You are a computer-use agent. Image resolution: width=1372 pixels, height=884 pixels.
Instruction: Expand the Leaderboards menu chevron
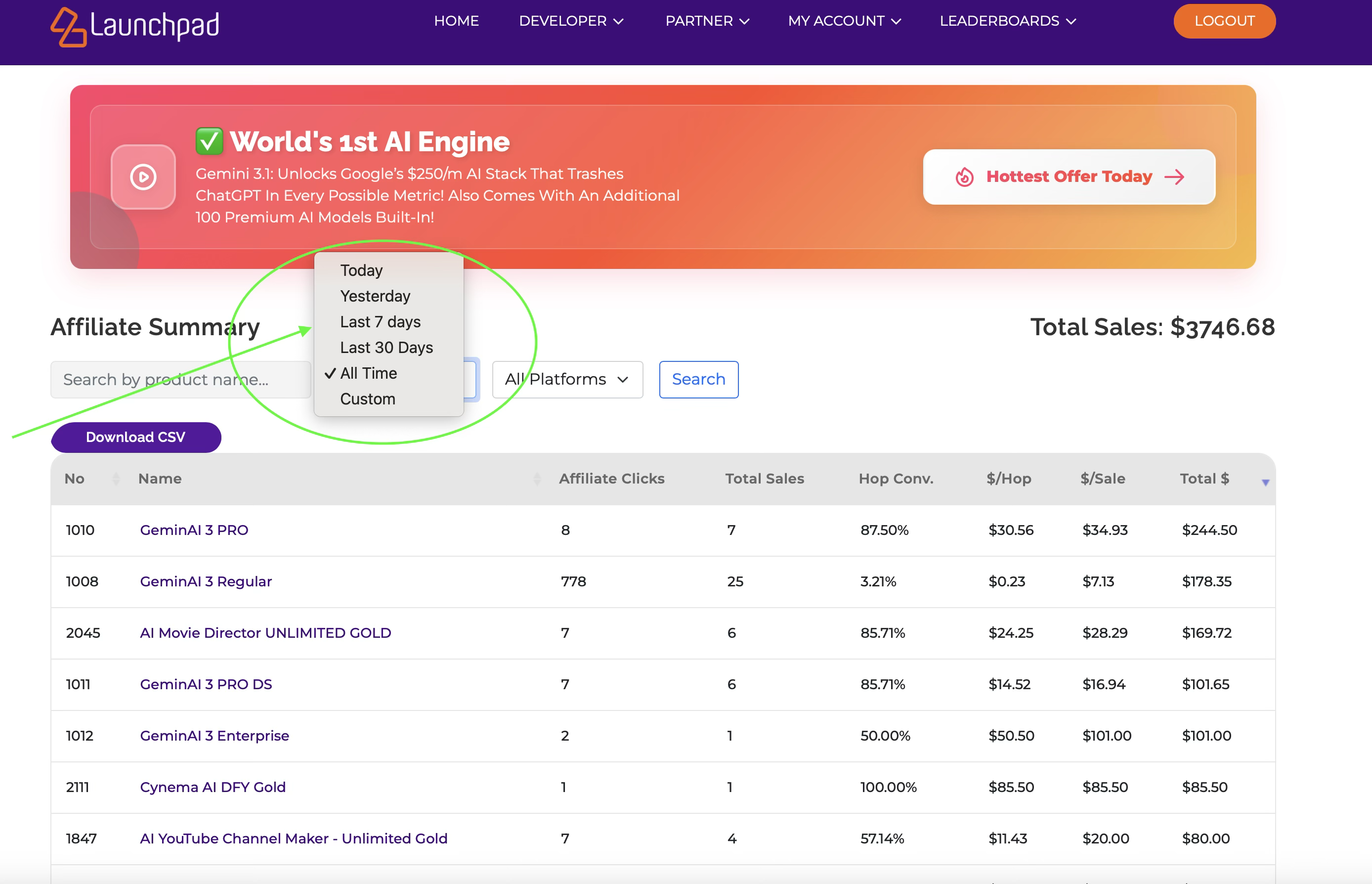[x=1072, y=21]
